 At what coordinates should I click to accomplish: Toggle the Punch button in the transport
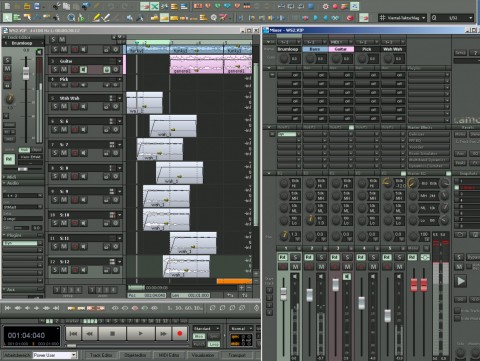click(199, 344)
